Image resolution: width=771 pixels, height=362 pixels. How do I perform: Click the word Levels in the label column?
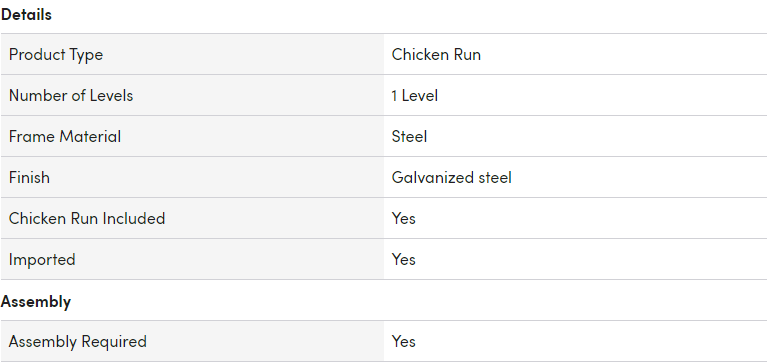(111, 95)
